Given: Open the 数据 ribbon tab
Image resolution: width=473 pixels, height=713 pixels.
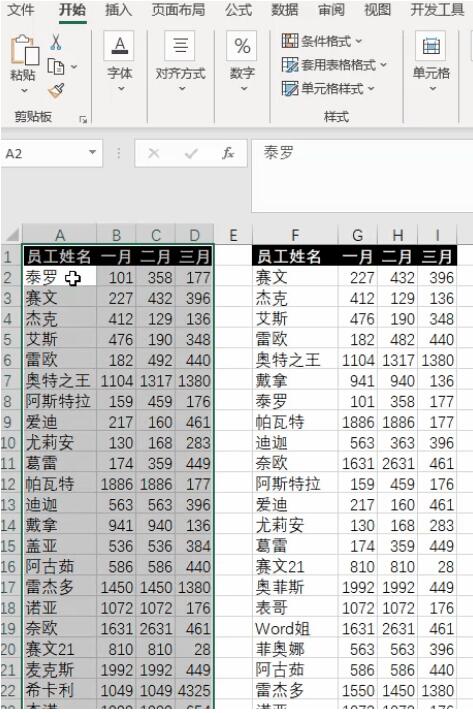Looking at the screenshot, I should pyautogui.click(x=285, y=10).
